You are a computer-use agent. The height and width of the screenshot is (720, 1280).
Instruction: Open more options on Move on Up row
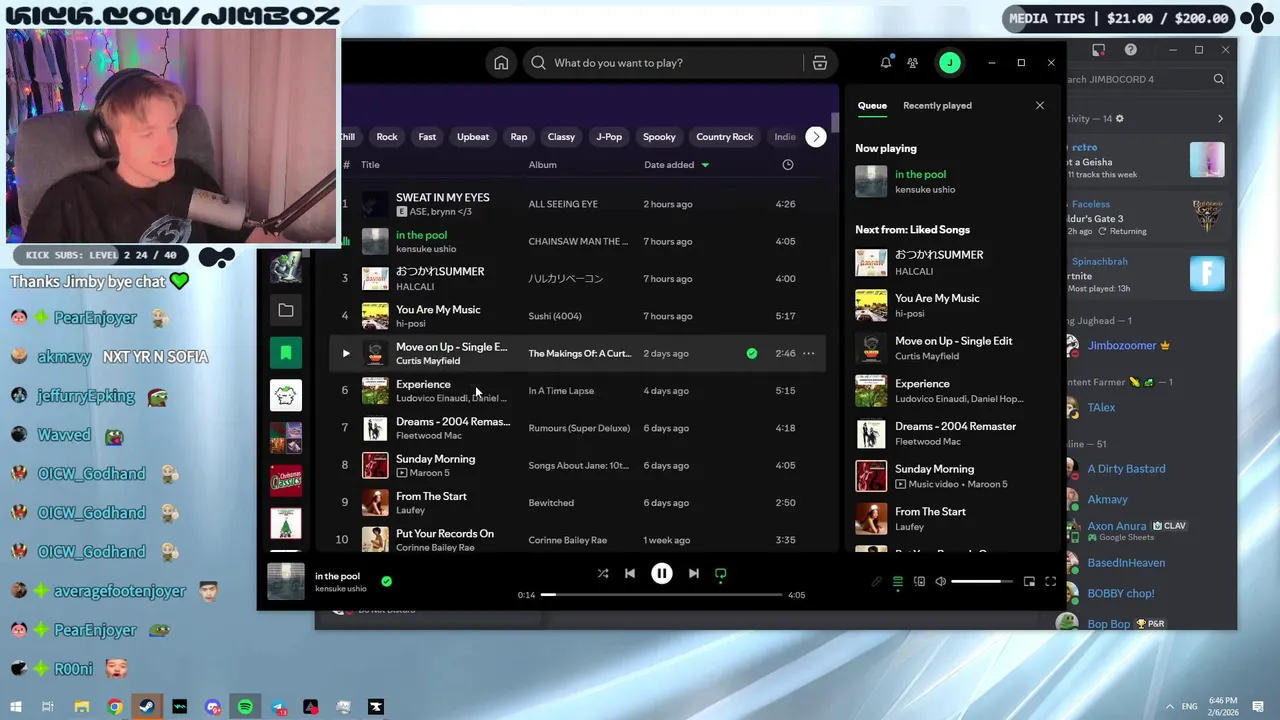pos(808,353)
